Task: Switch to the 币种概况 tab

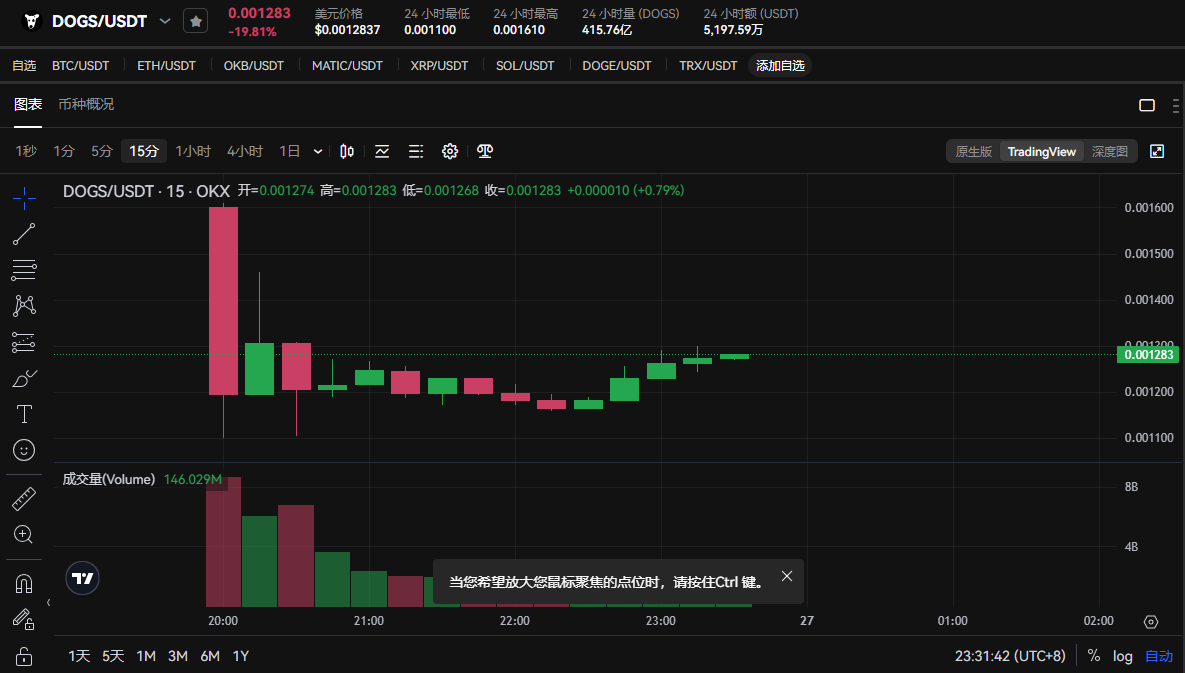Action: [86, 104]
